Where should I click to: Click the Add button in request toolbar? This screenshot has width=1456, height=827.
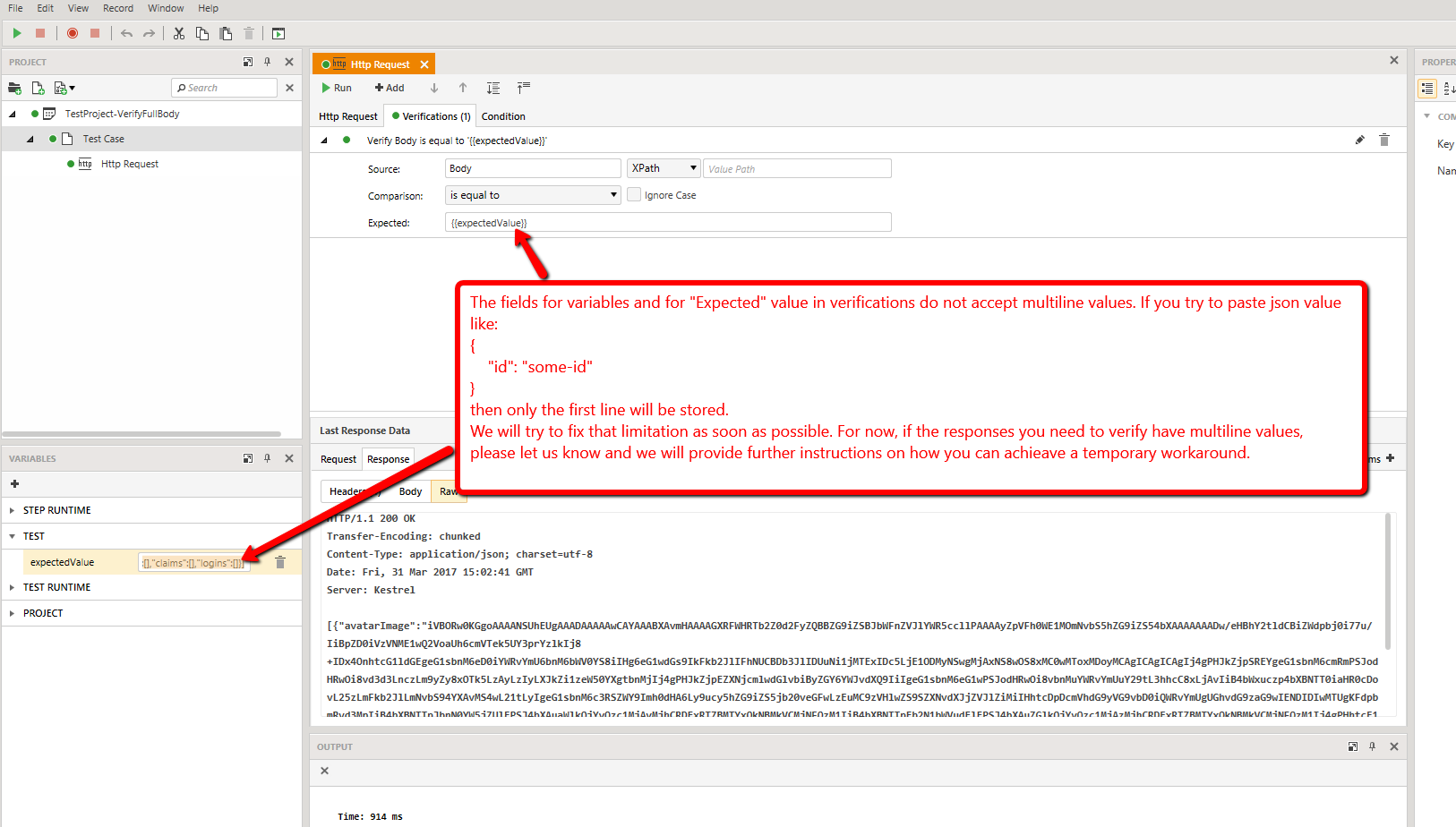point(390,88)
